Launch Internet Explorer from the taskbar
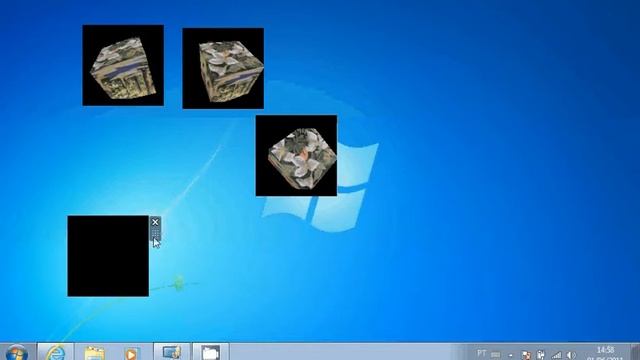The width and height of the screenshot is (640, 360). tap(56, 352)
